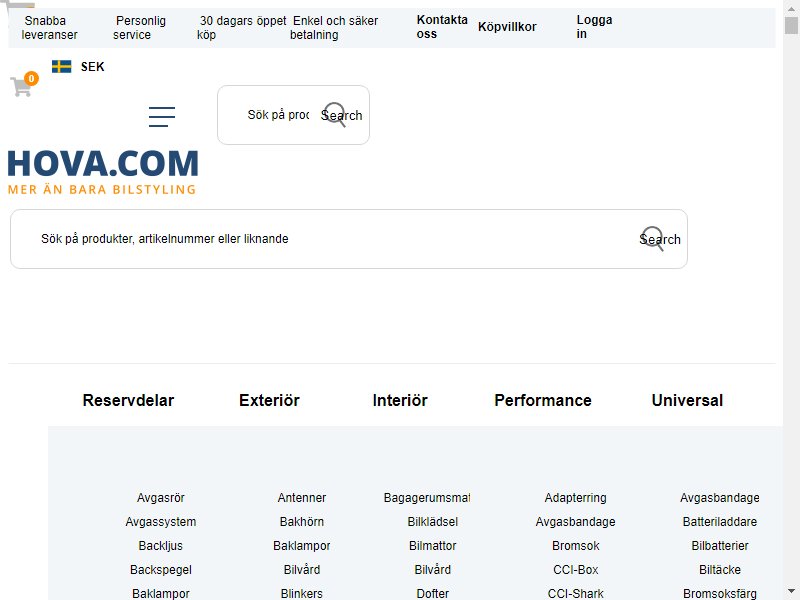
Task: Open the CCI-Box category
Action: click(576, 569)
